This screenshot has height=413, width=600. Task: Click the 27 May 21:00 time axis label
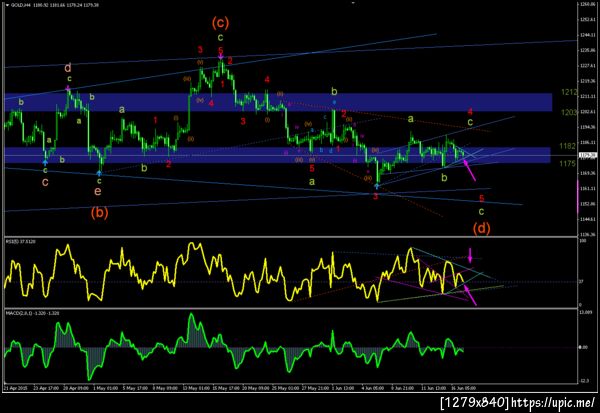pos(315,388)
